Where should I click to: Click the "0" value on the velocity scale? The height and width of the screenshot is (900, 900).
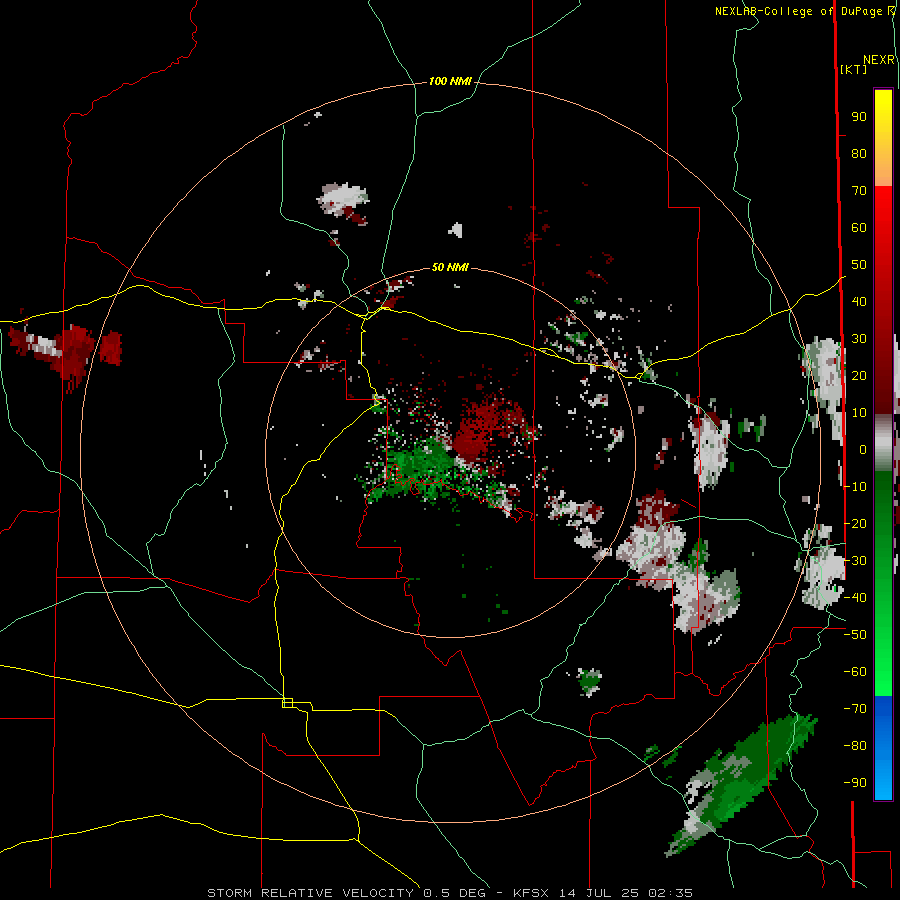pos(863,450)
